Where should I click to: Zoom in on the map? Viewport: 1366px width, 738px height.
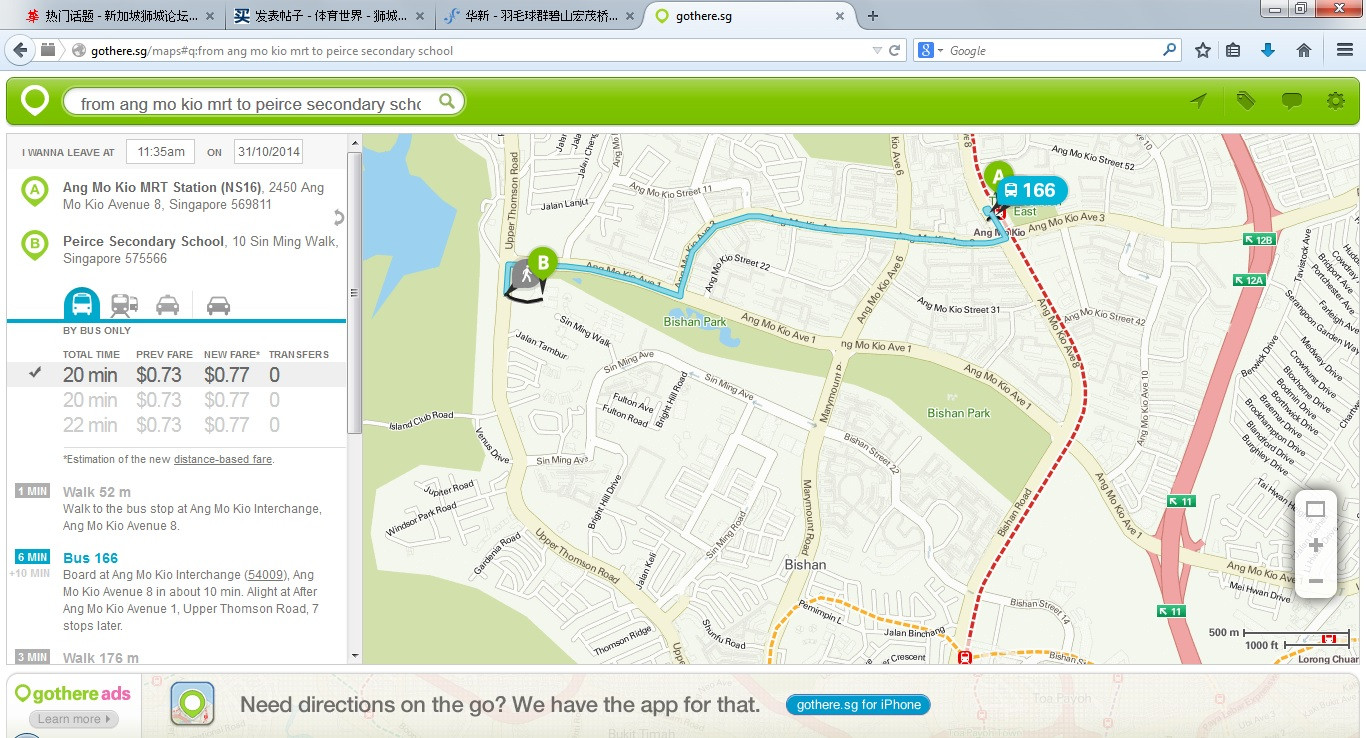tap(1315, 546)
